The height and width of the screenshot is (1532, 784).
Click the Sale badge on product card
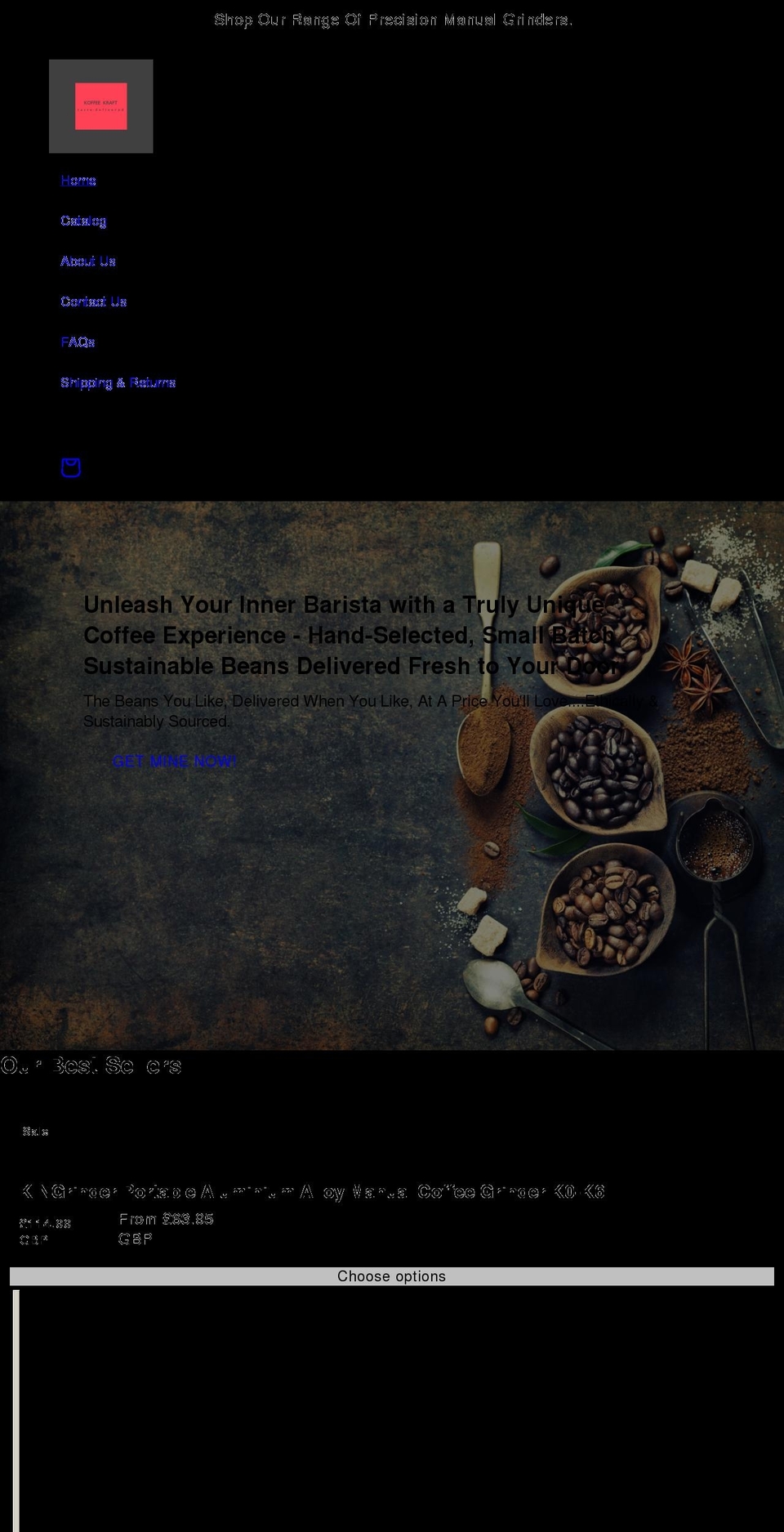pos(36,1132)
